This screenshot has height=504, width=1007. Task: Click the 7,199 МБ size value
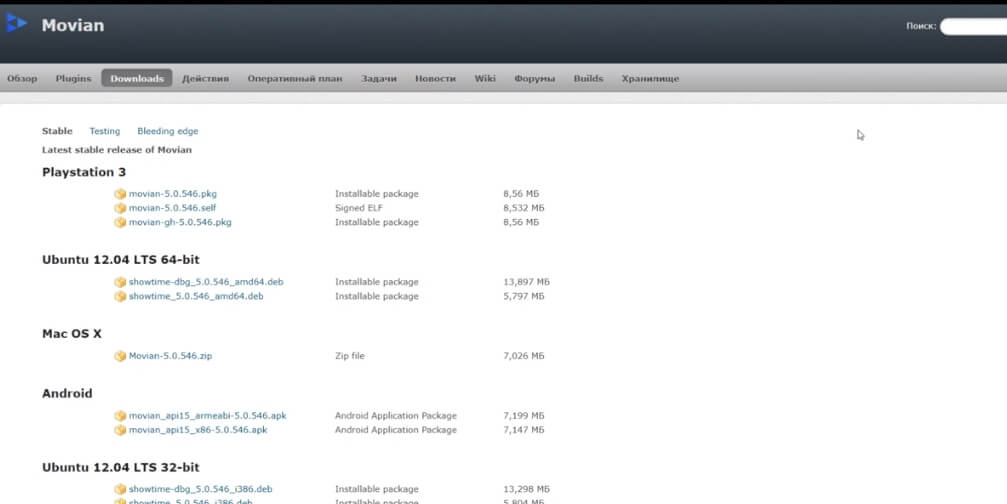point(523,415)
